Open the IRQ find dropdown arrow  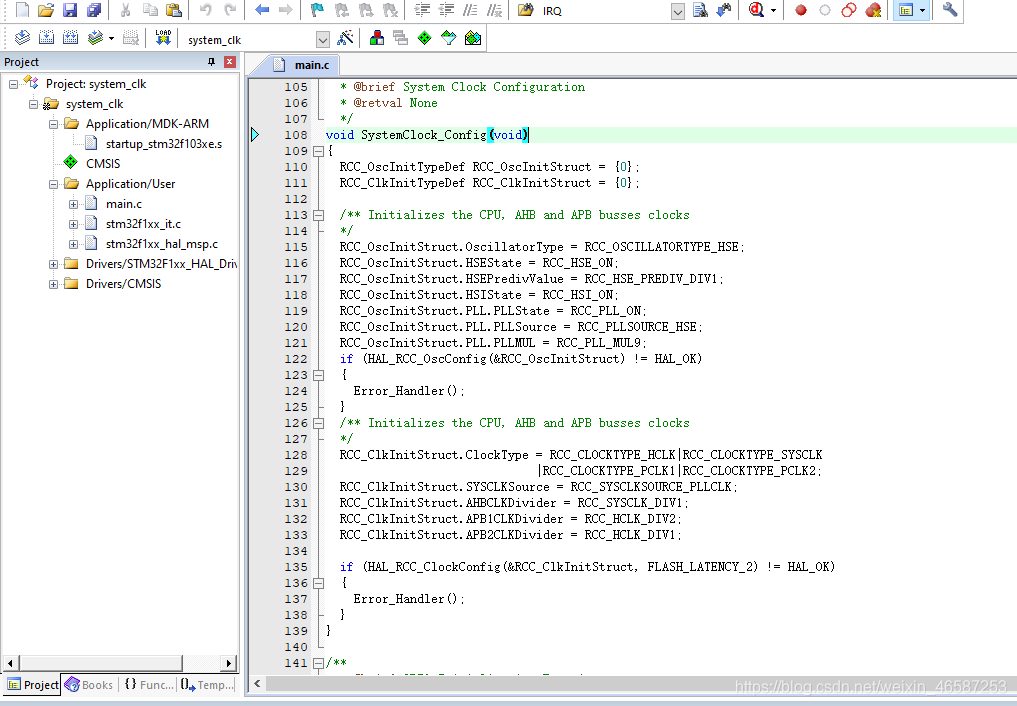point(678,11)
